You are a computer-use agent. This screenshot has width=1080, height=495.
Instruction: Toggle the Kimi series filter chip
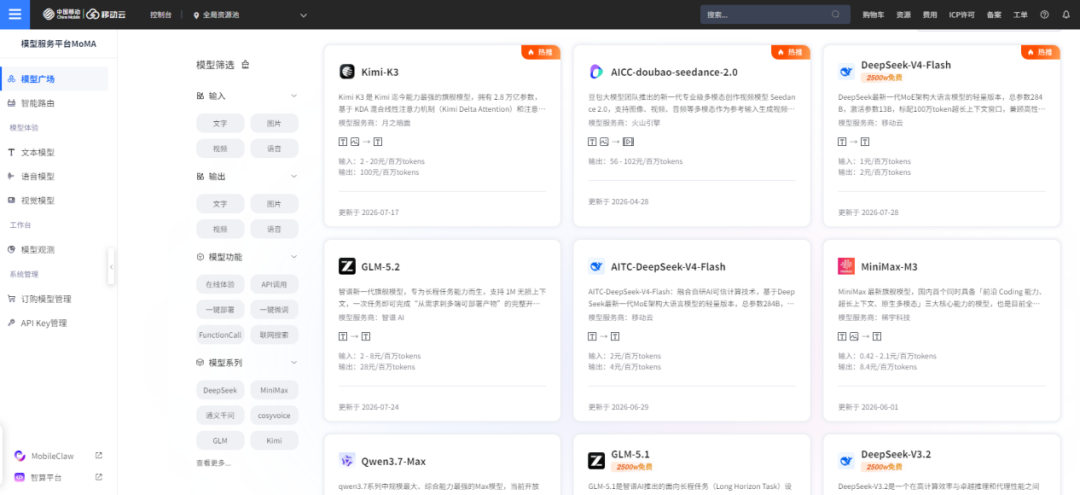pyautogui.click(x=274, y=441)
